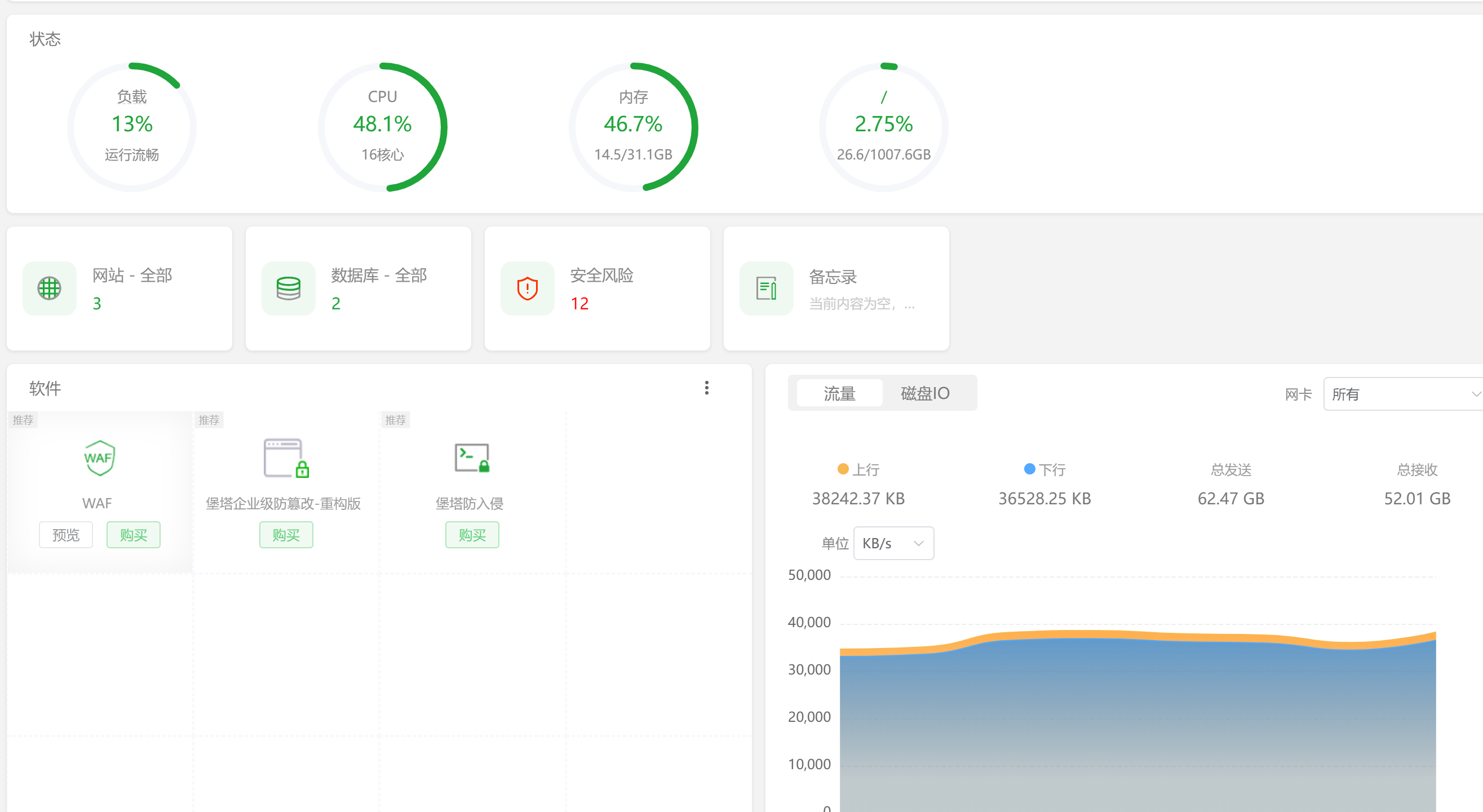The width and height of the screenshot is (1483, 812).
Task: Click the globe icon for websites
Action: tap(50, 289)
